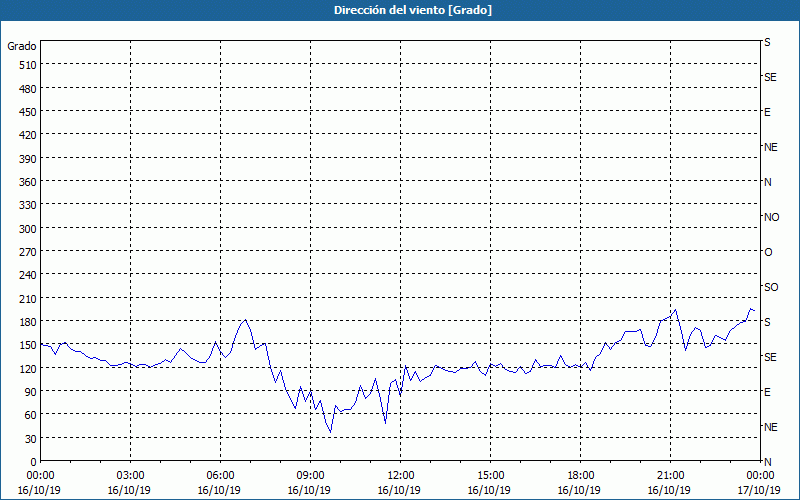Select the 240 degree axis label
This screenshot has width=800, height=500.
(x=28, y=276)
